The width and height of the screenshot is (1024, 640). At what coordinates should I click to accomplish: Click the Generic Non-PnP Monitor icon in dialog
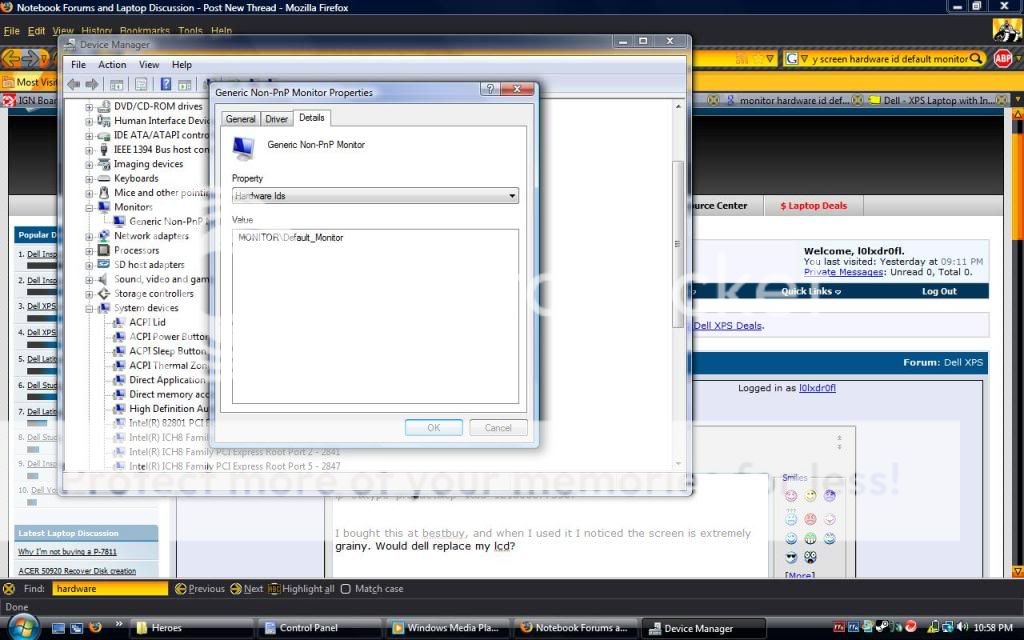(x=243, y=148)
